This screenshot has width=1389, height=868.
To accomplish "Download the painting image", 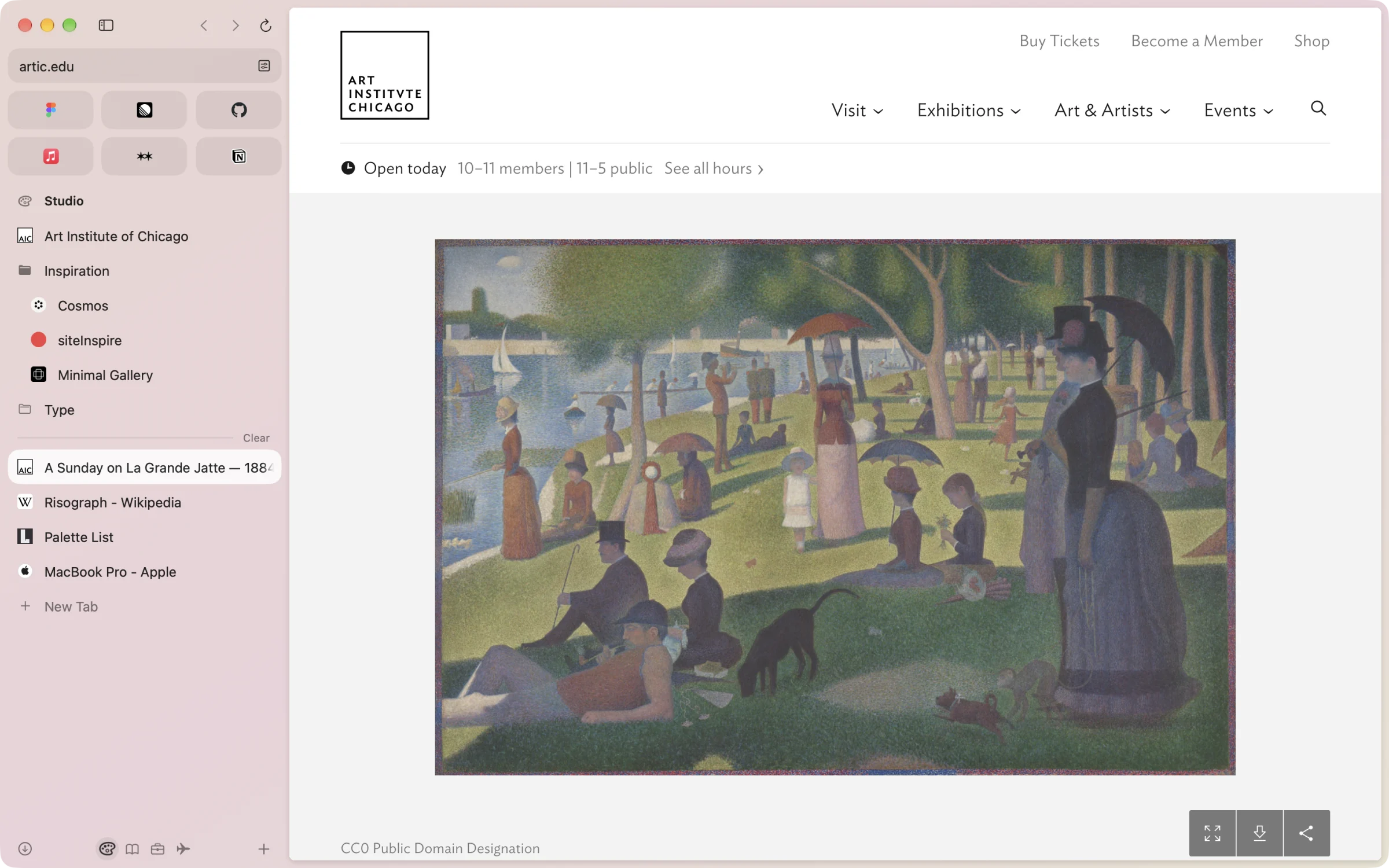I will [x=1259, y=833].
